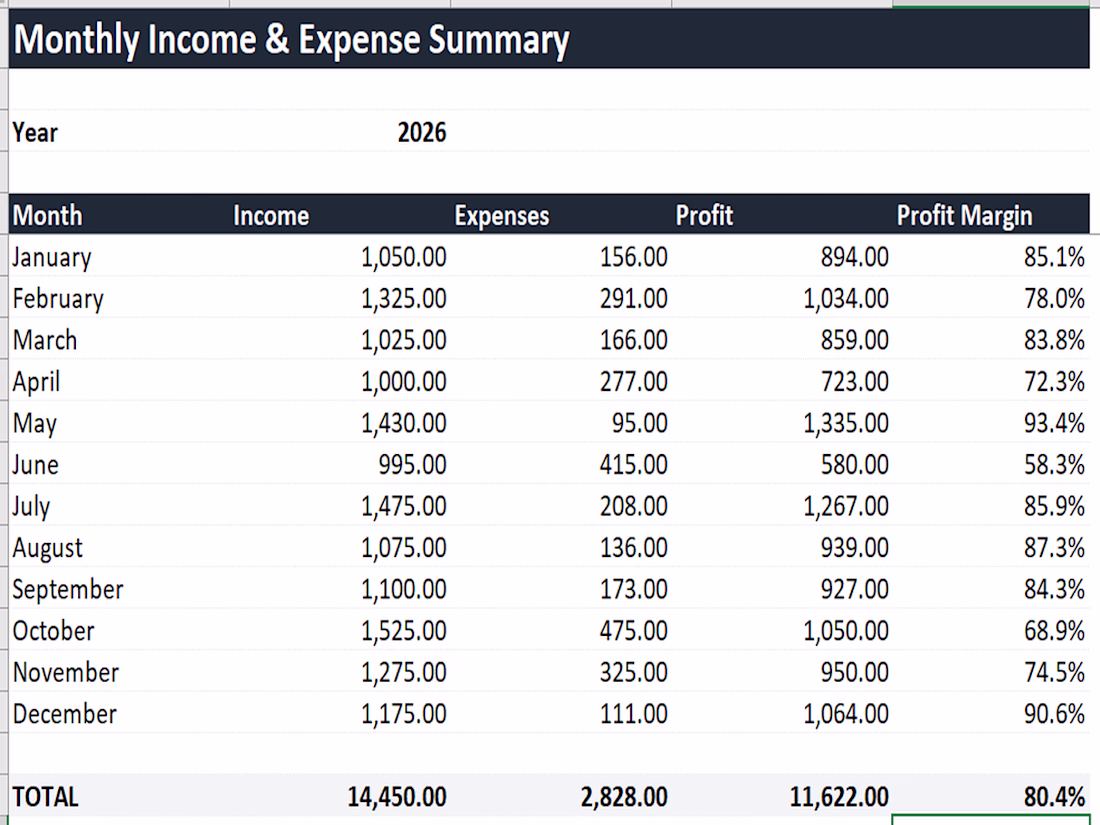Viewport: 1100px width, 825px height.
Task: Click the total profit 11,622.00
Action: tap(839, 797)
